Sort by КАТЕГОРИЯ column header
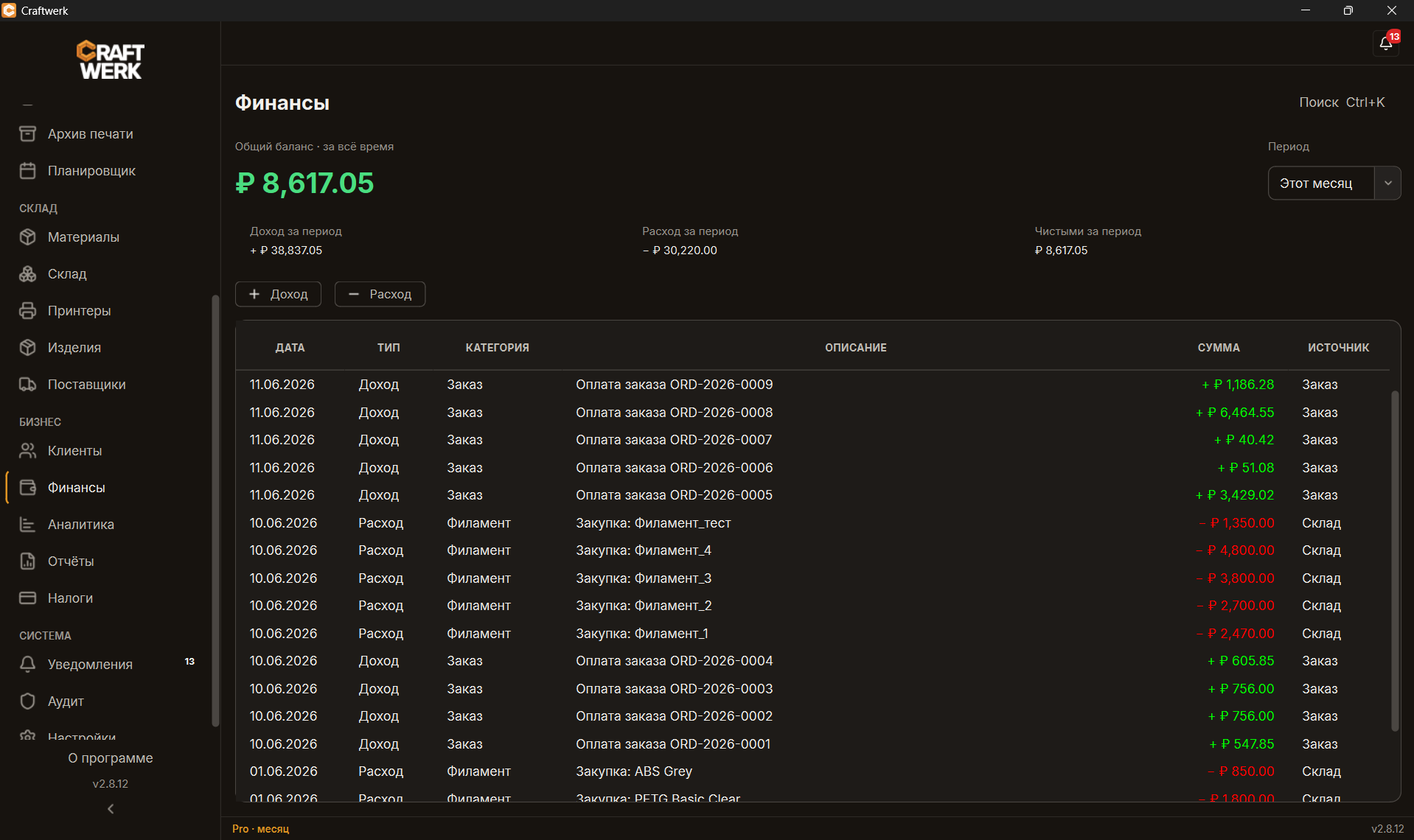The width and height of the screenshot is (1414, 840). click(497, 347)
